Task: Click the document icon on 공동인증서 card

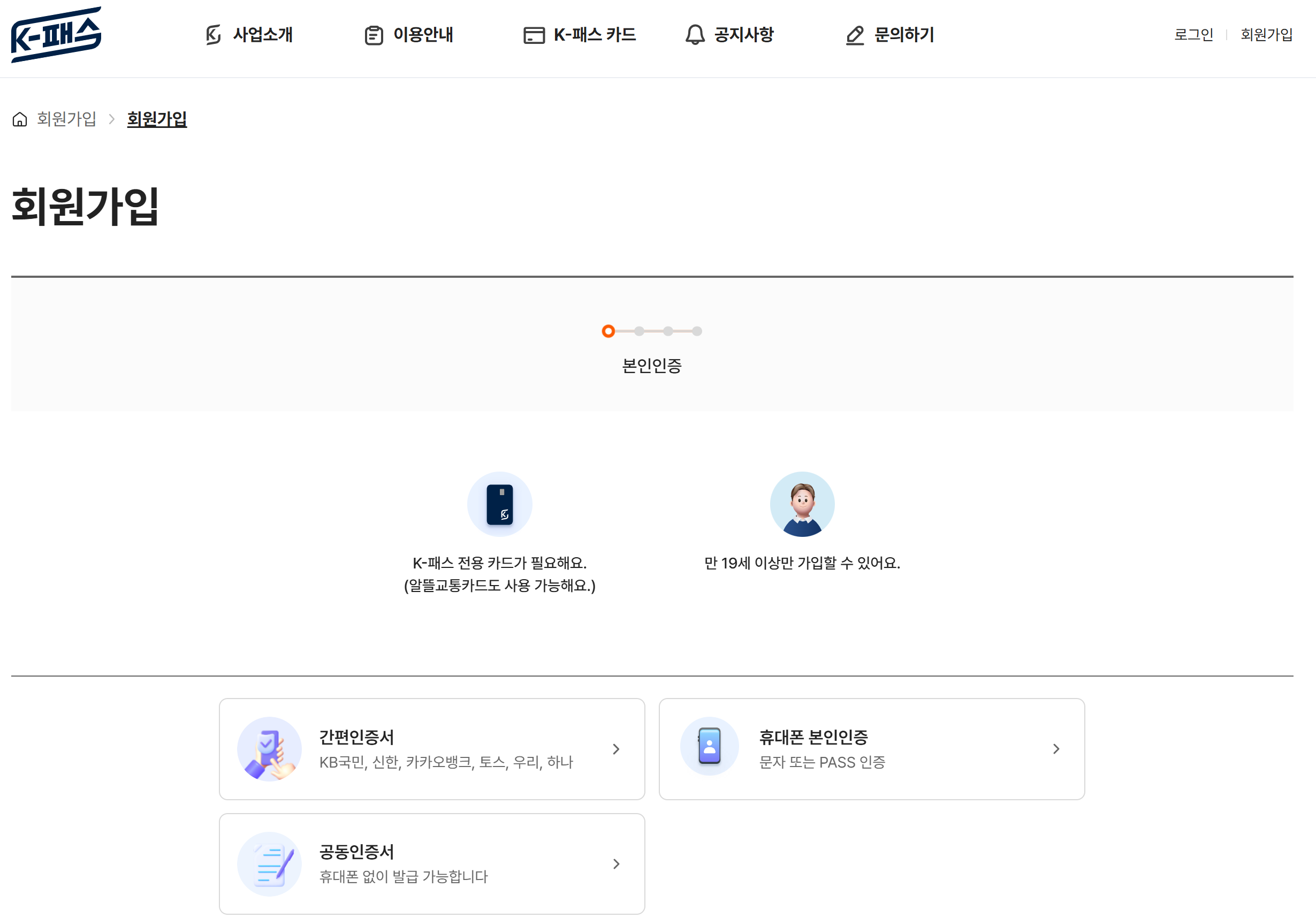Action: (269, 863)
